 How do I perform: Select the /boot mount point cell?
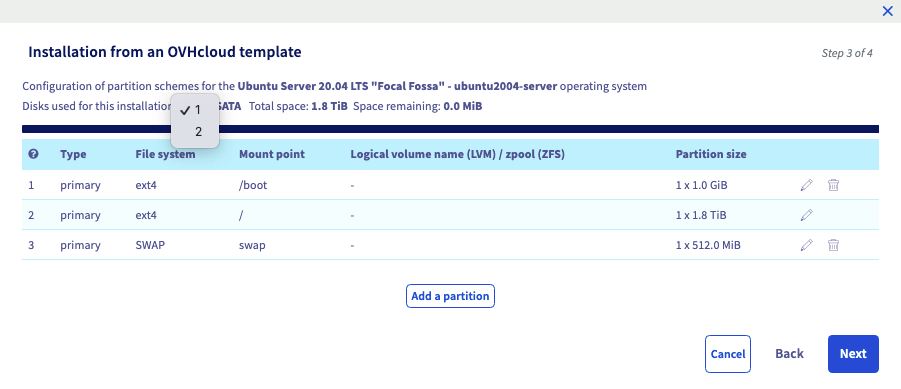(x=253, y=185)
